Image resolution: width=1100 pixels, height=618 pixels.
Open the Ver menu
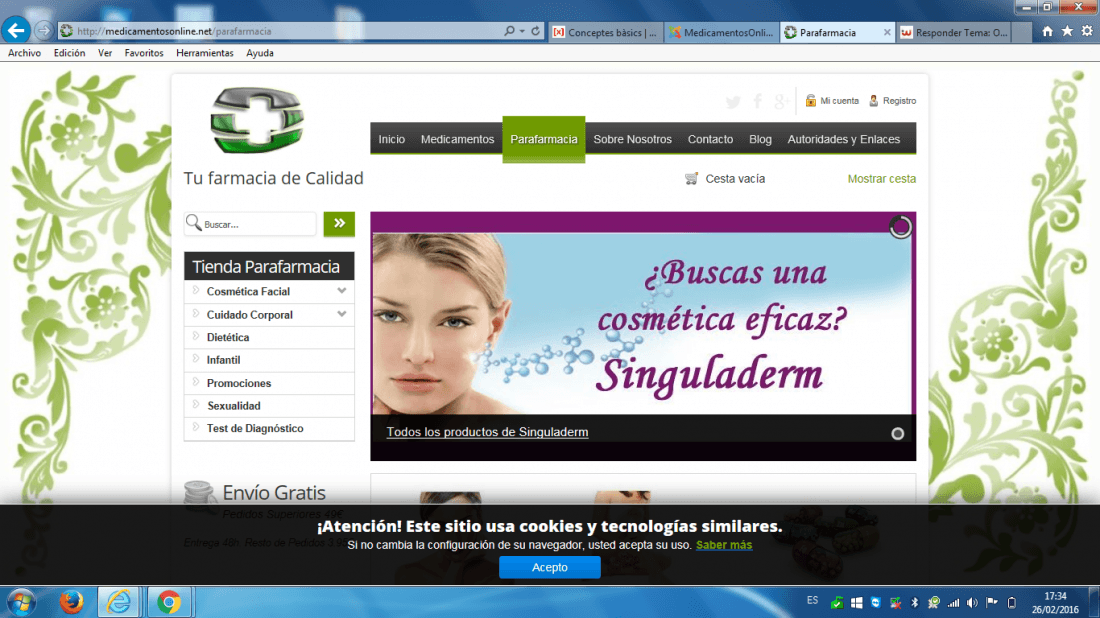pos(105,53)
